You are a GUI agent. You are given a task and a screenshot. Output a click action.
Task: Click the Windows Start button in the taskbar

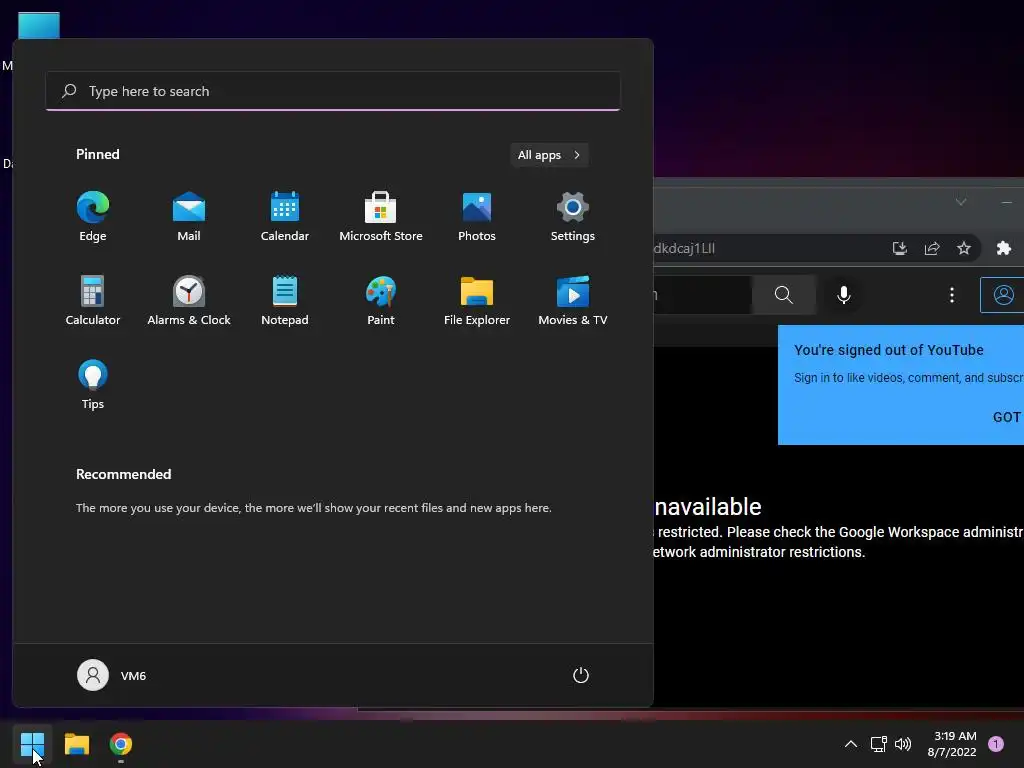32,744
